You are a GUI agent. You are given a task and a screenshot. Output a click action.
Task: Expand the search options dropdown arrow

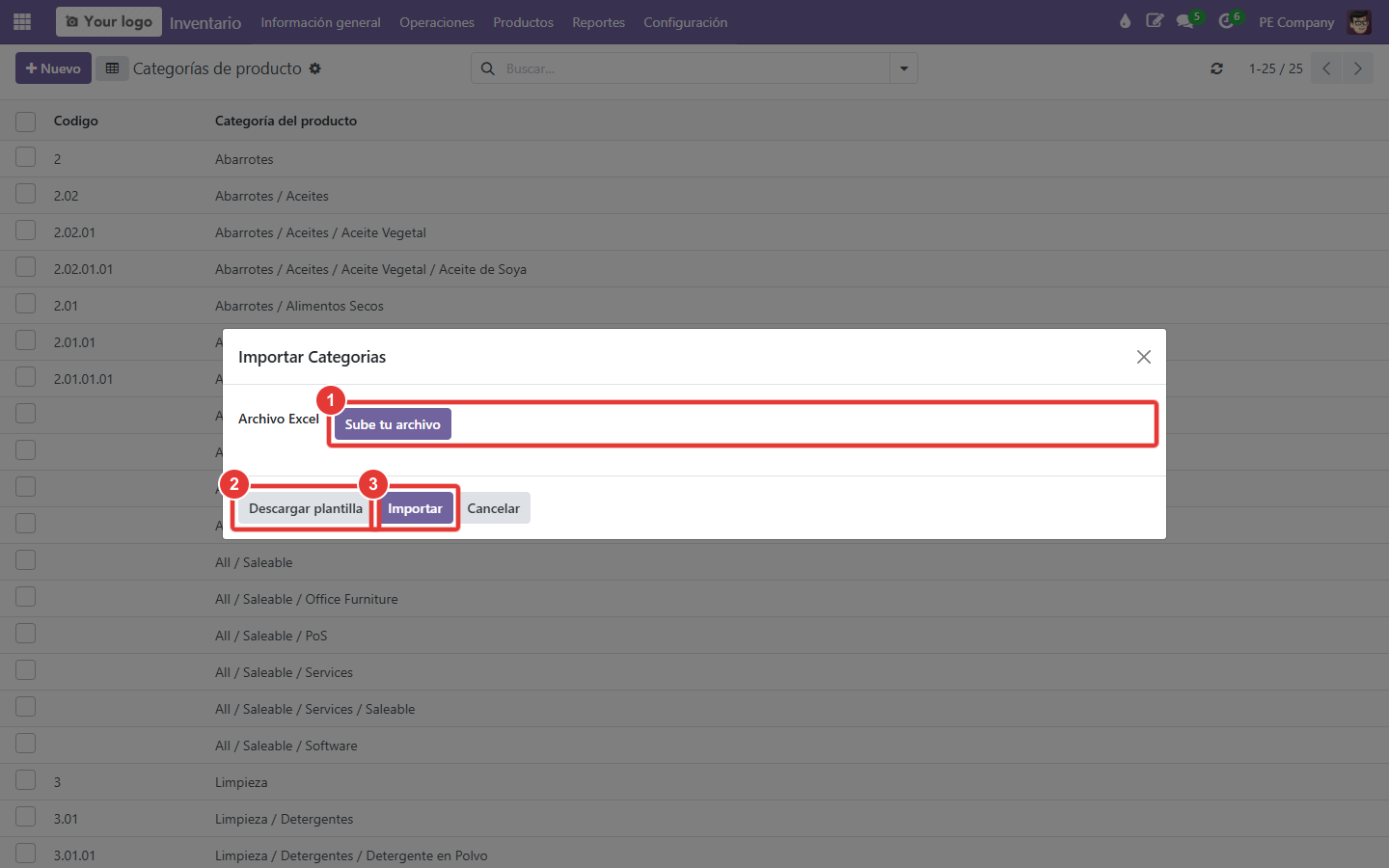[904, 68]
